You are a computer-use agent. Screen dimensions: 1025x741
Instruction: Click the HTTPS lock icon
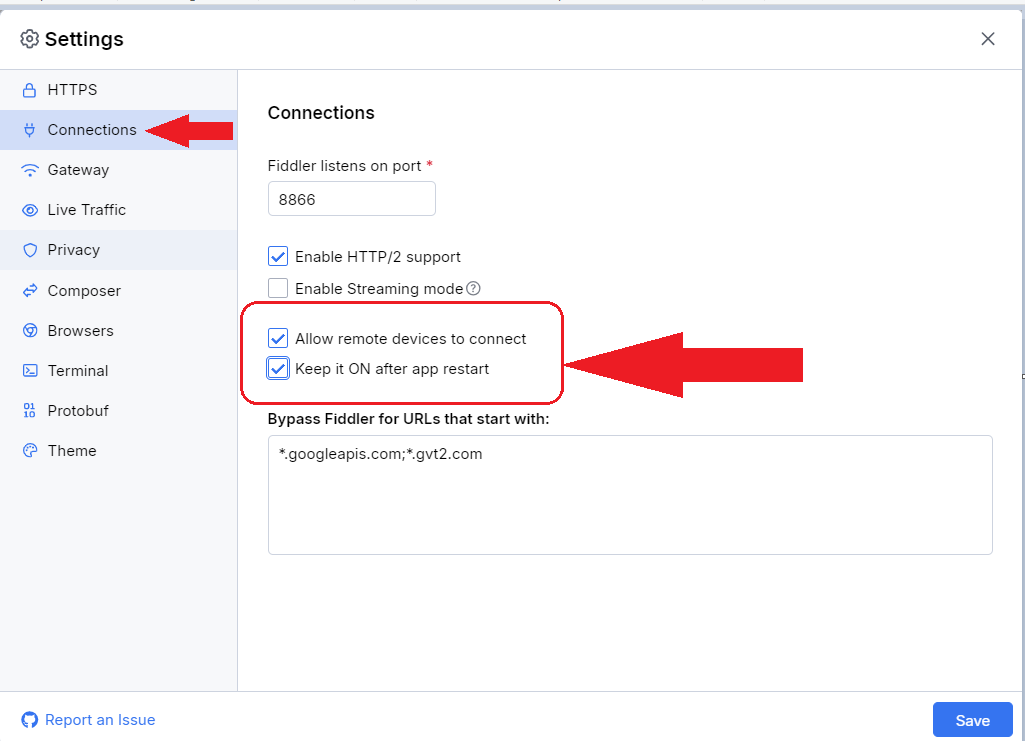click(x=29, y=90)
